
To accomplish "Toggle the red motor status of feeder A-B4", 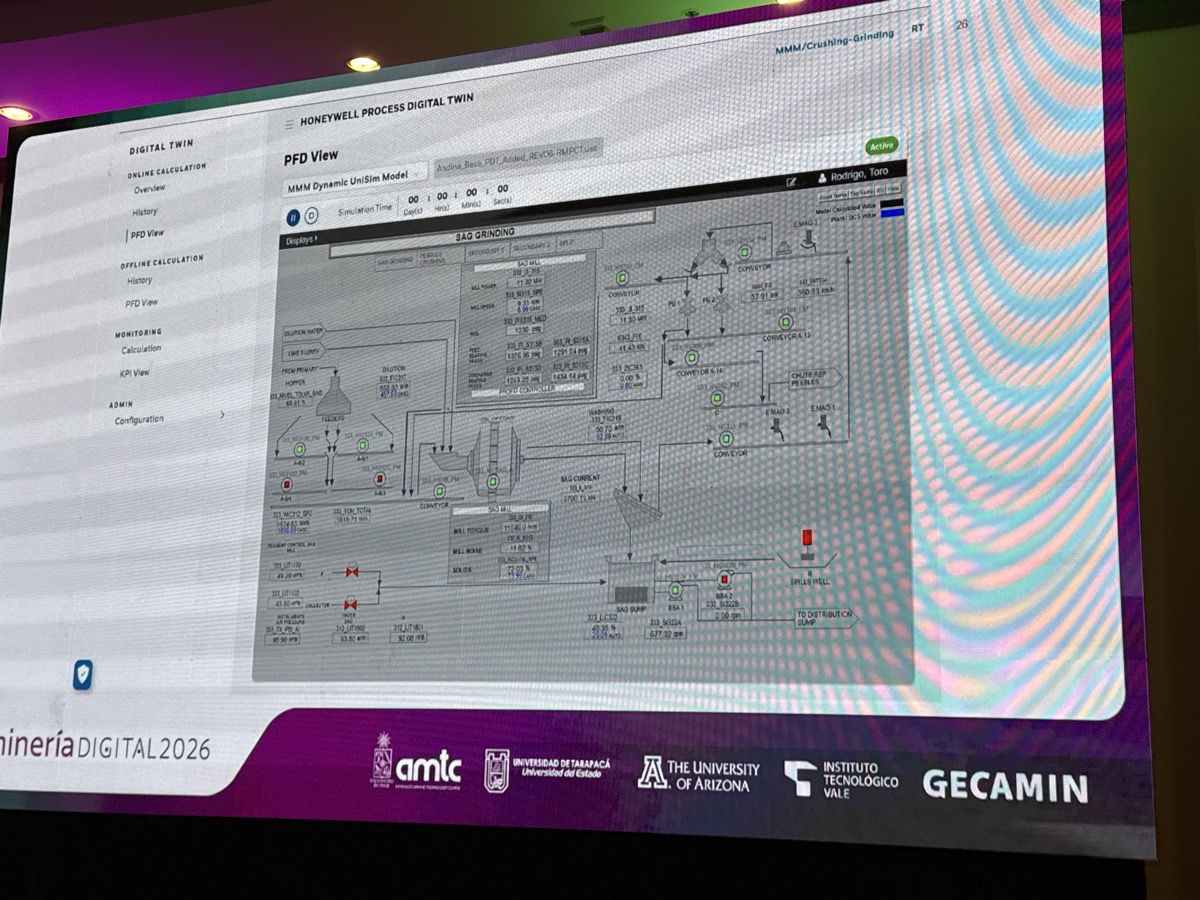I will click(x=286, y=485).
